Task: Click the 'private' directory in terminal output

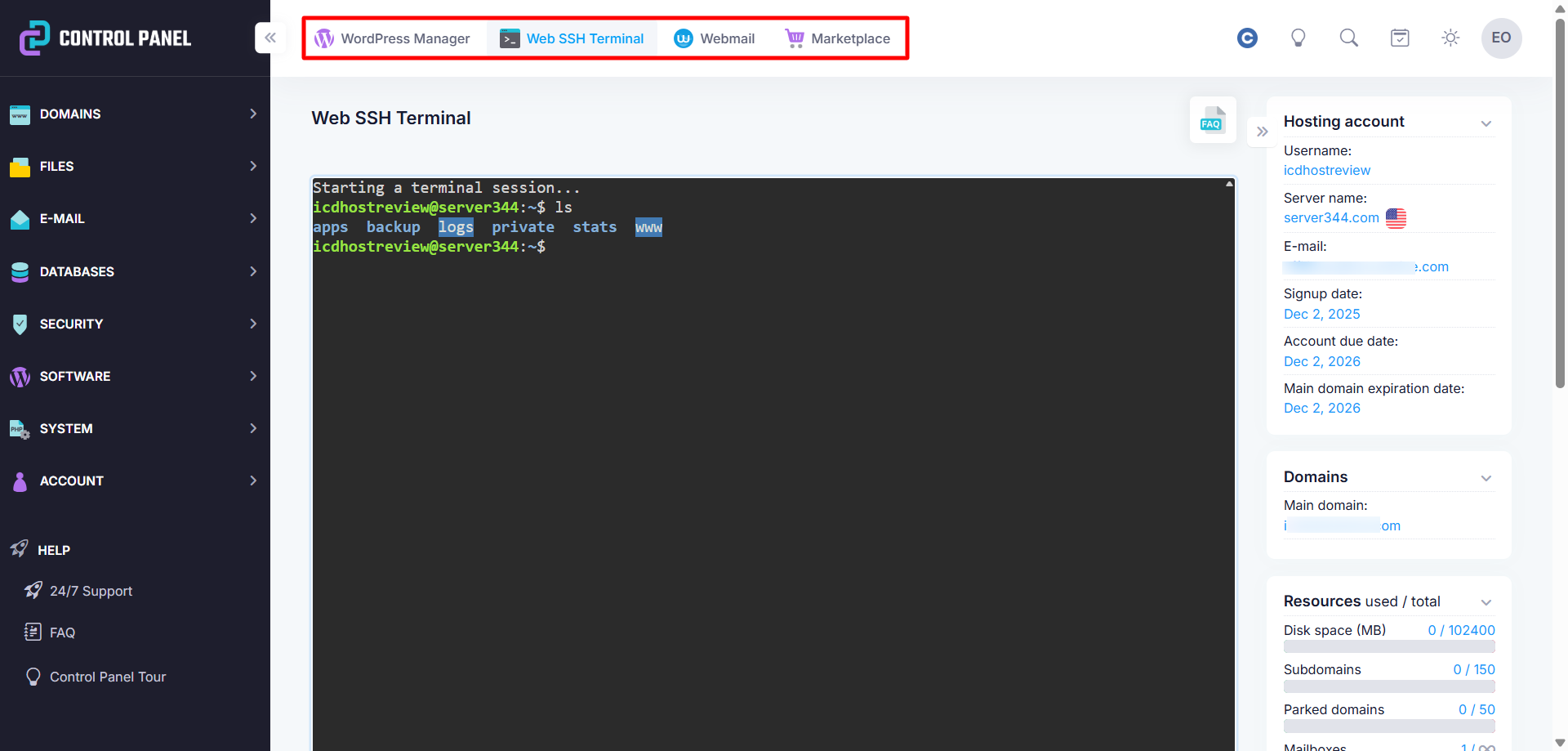Action: pyautogui.click(x=523, y=227)
